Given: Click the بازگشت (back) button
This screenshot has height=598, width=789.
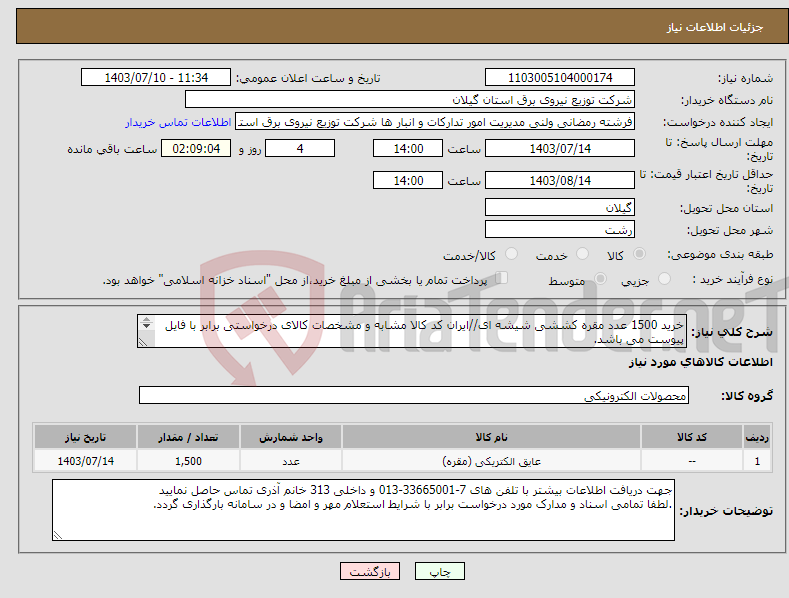Looking at the screenshot, I should 370,571.
